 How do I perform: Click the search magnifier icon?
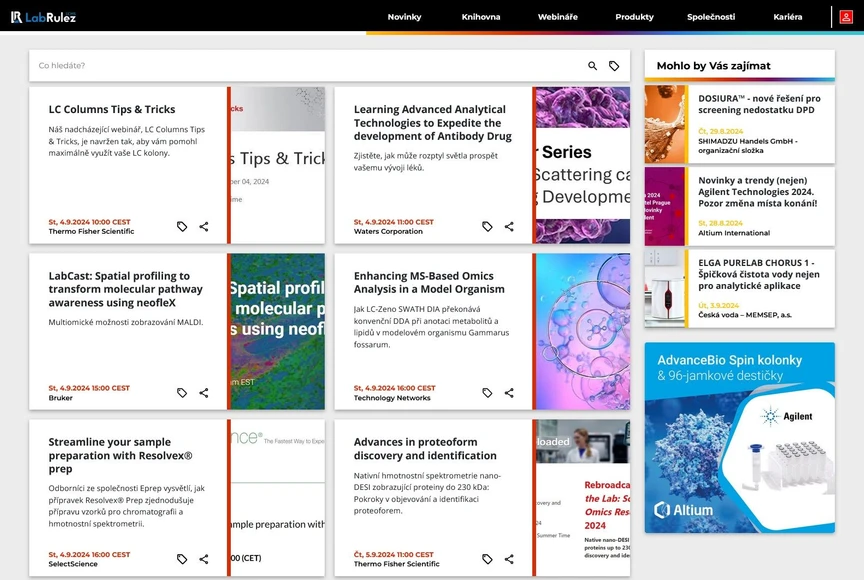[592, 66]
